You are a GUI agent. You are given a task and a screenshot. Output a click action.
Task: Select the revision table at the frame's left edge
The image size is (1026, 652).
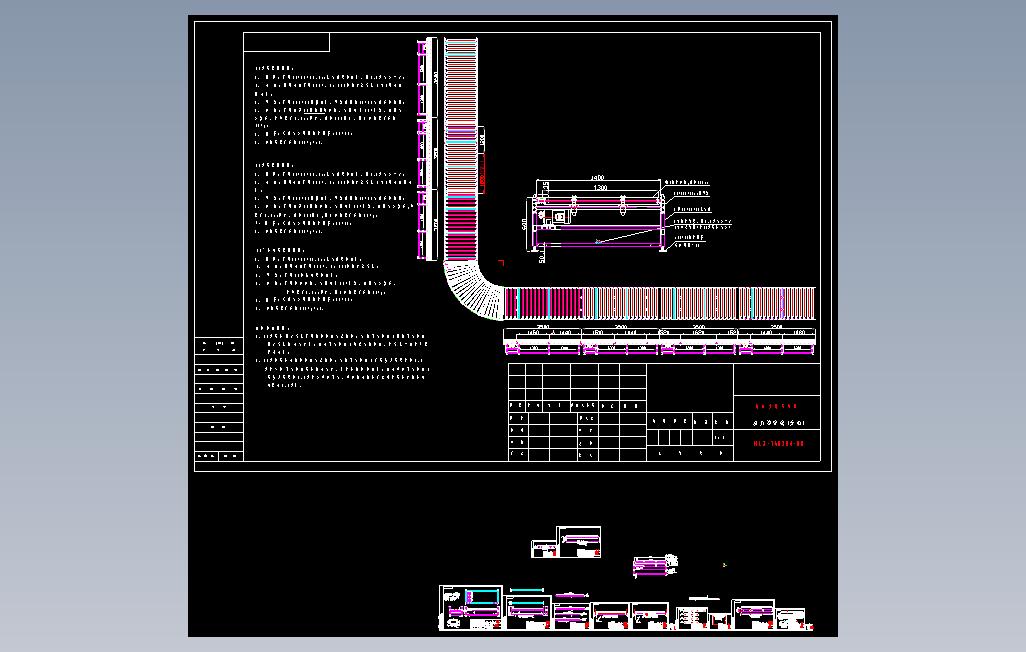219,399
